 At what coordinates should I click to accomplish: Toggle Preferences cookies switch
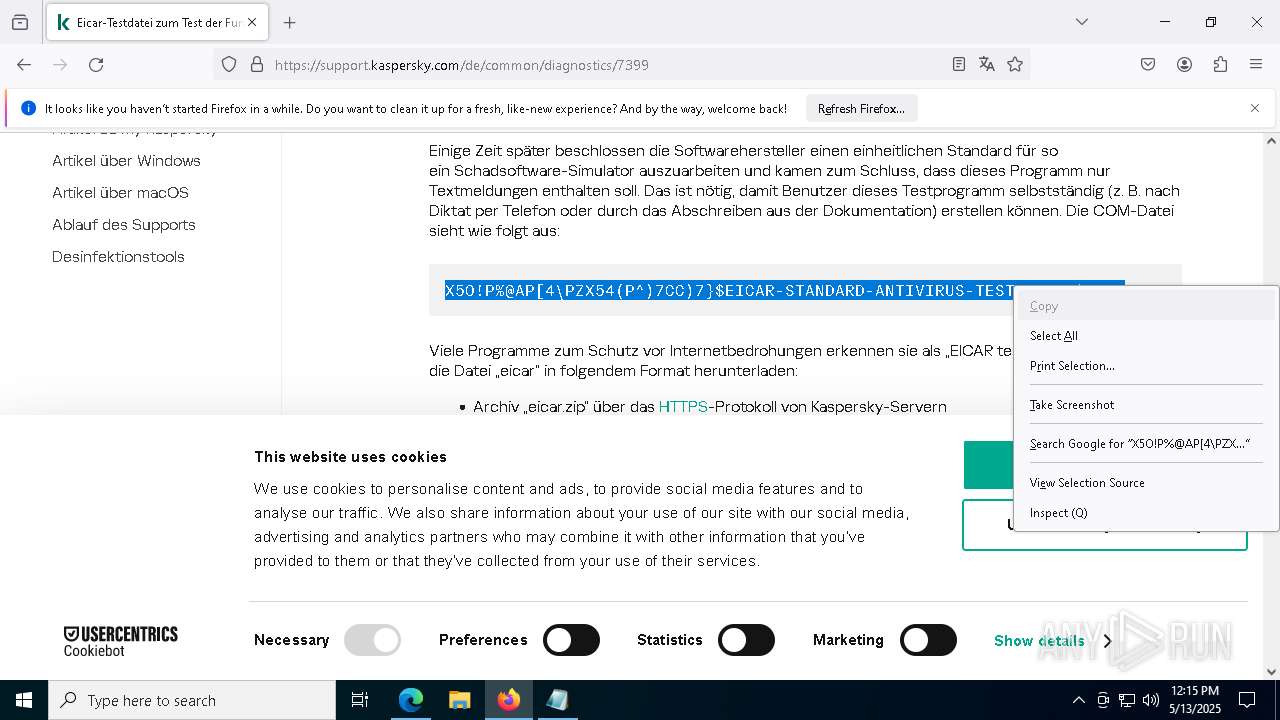571,640
